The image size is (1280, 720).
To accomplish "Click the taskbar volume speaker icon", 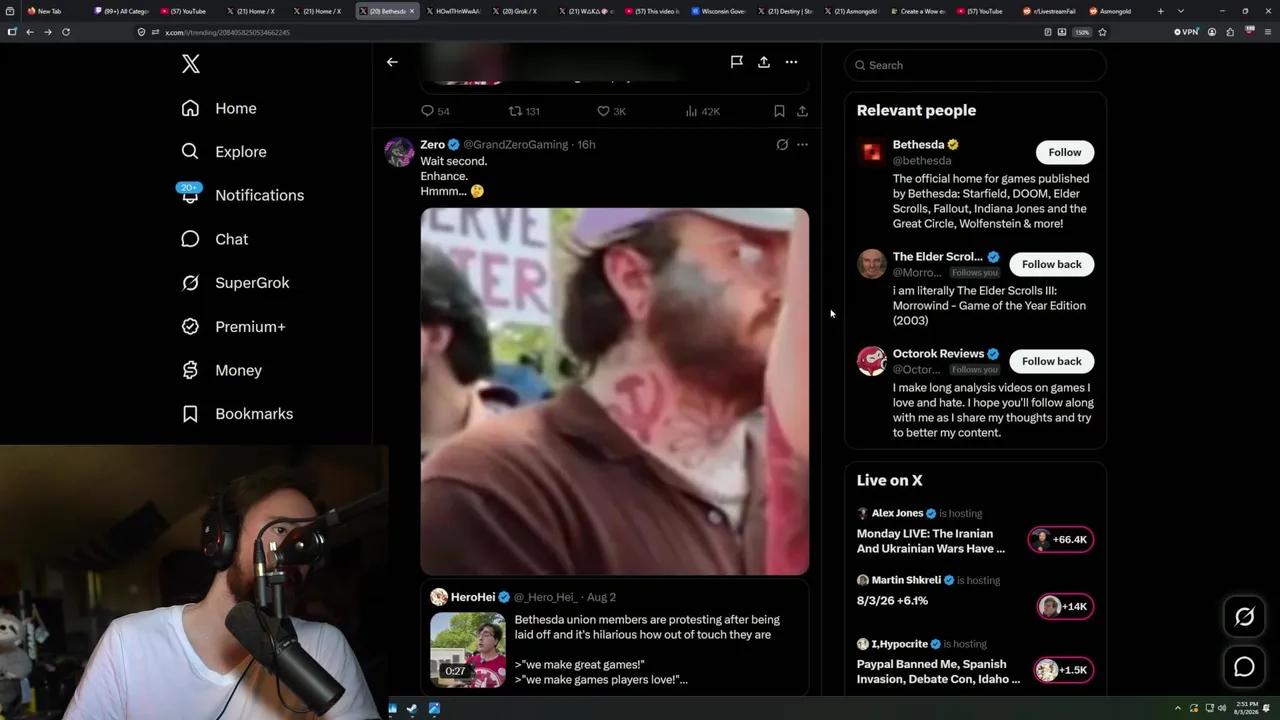I will click(1222, 709).
